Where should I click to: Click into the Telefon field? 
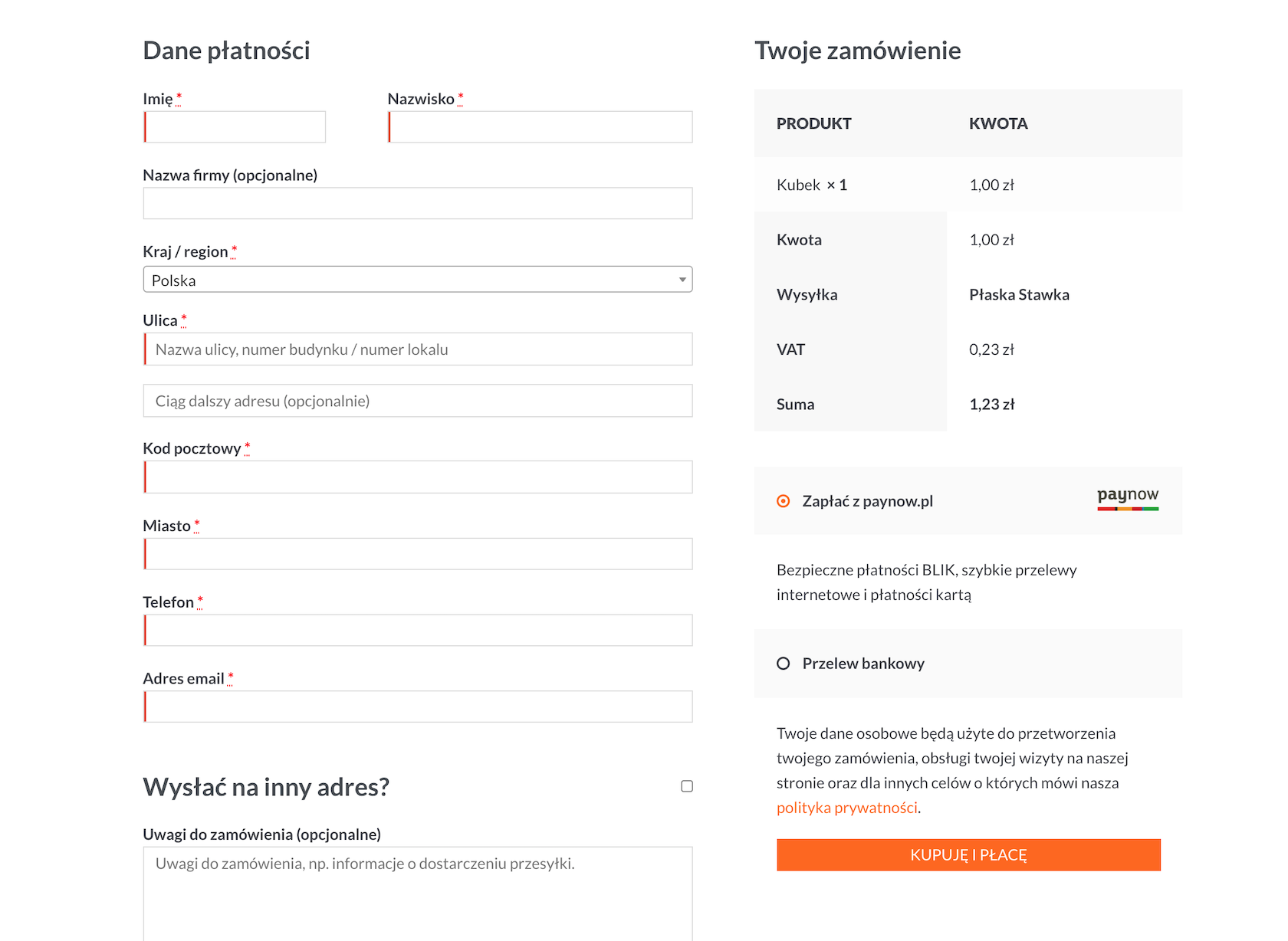[x=417, y=631]
